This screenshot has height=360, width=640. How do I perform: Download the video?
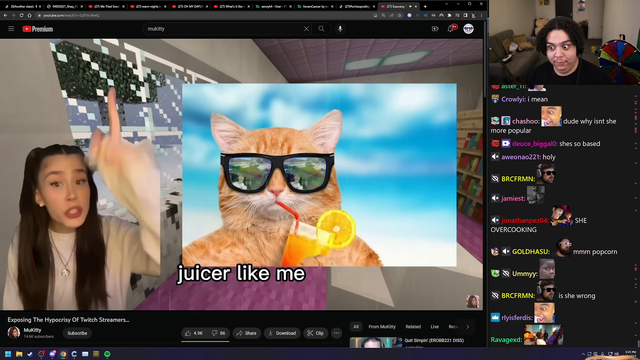tap(282, 333)
